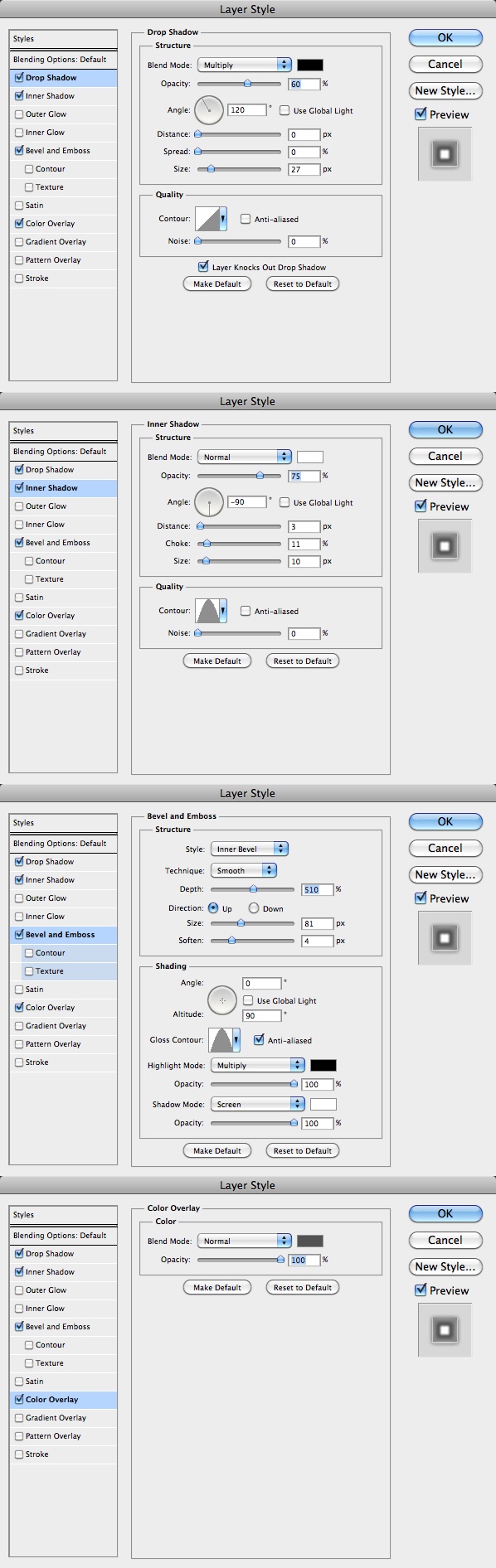The height and width of the screenshot is (1568, 496).
Task: Toggle Use Global Light in Inner Shadow panel
Action: (284, 502)
